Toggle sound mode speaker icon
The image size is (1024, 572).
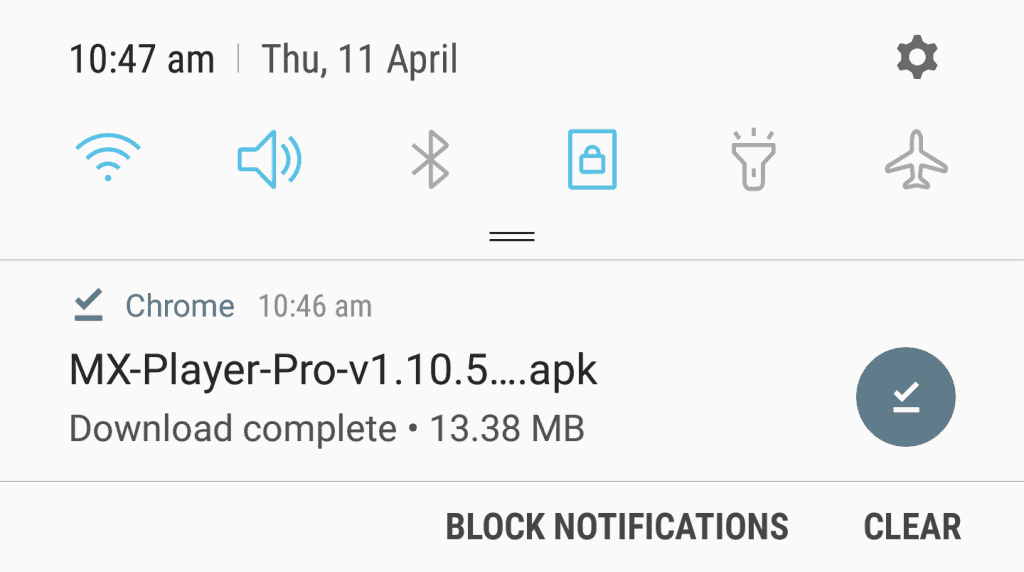269,159
